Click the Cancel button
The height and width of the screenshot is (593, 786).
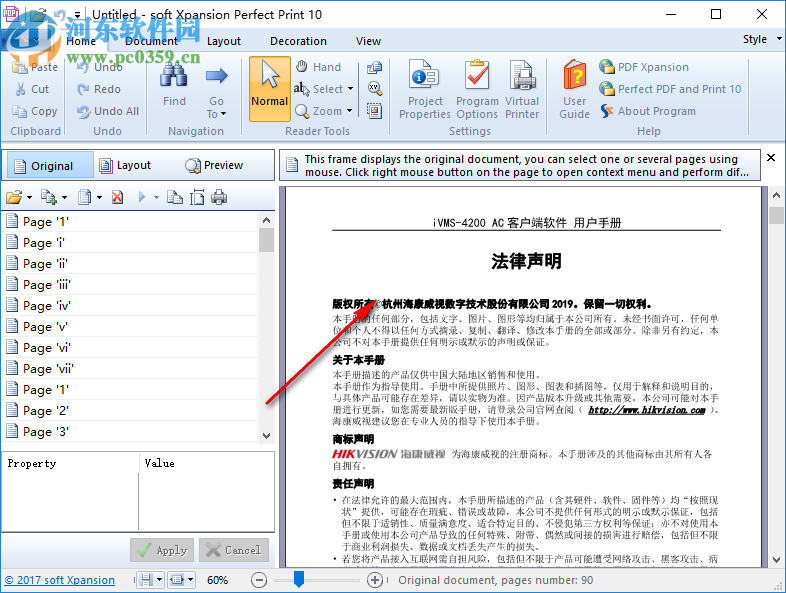pyautogui.click(x=234, y=550)
